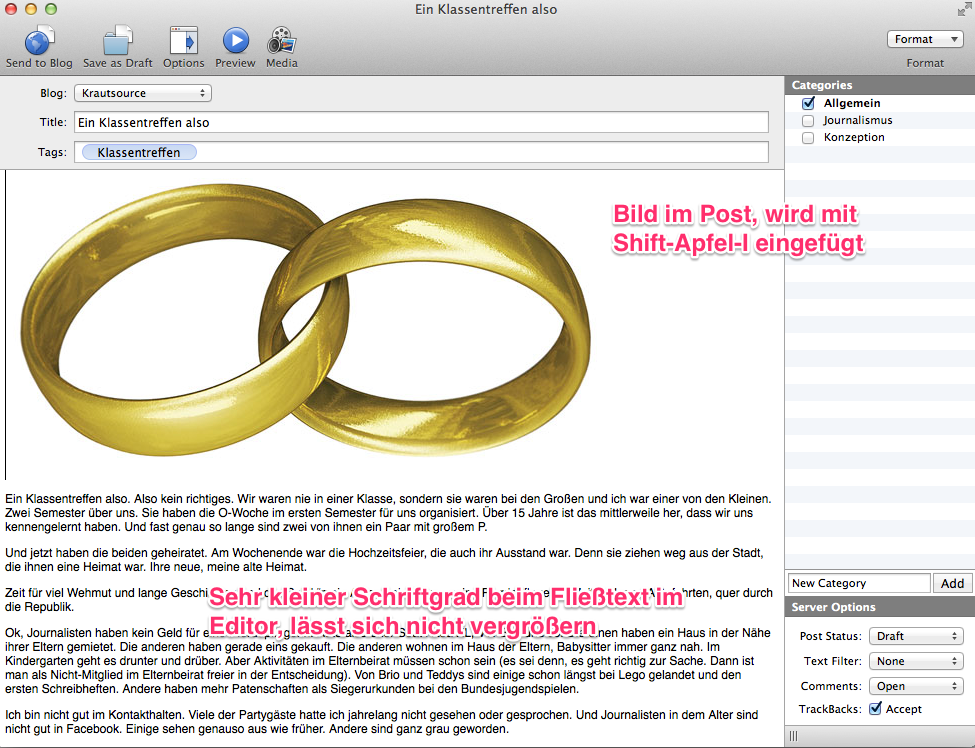Click the Add category button
The image size is (975, 748).
952,583
